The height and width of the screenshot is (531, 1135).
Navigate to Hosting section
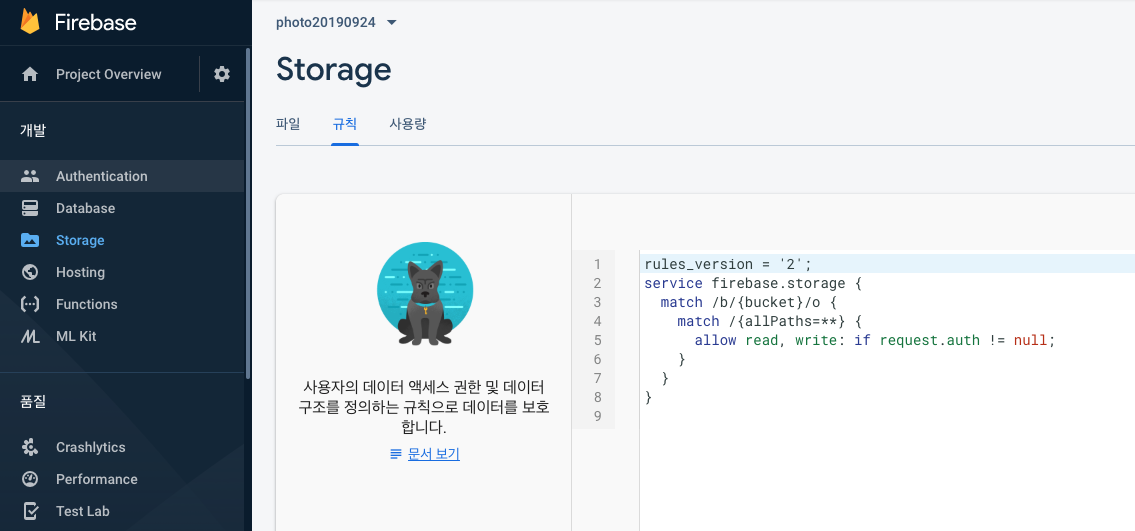click(122, 272)
